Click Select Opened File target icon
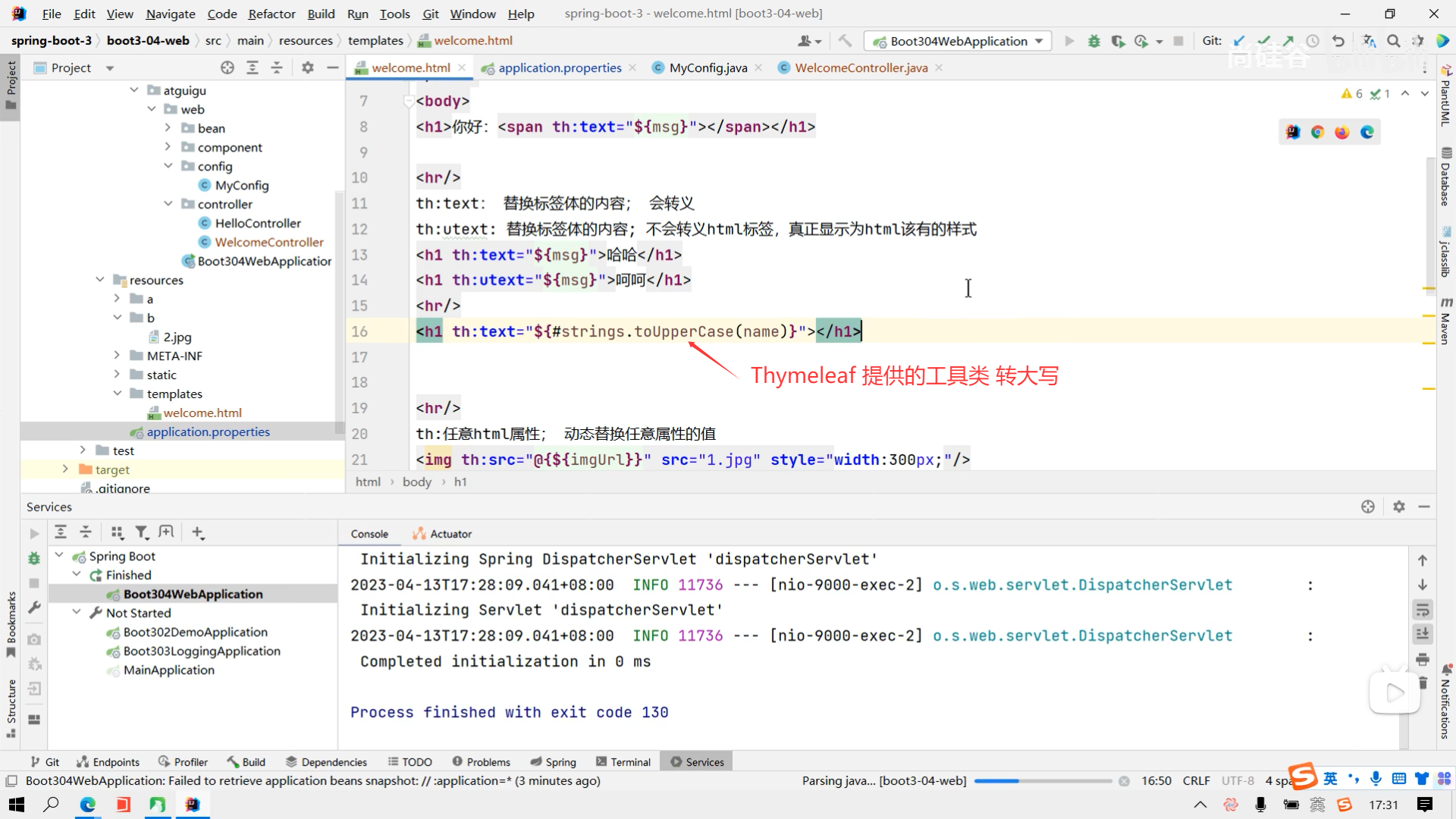This screenshot has height=819, width=1456. pyautogui.click(x=227, y=67)
